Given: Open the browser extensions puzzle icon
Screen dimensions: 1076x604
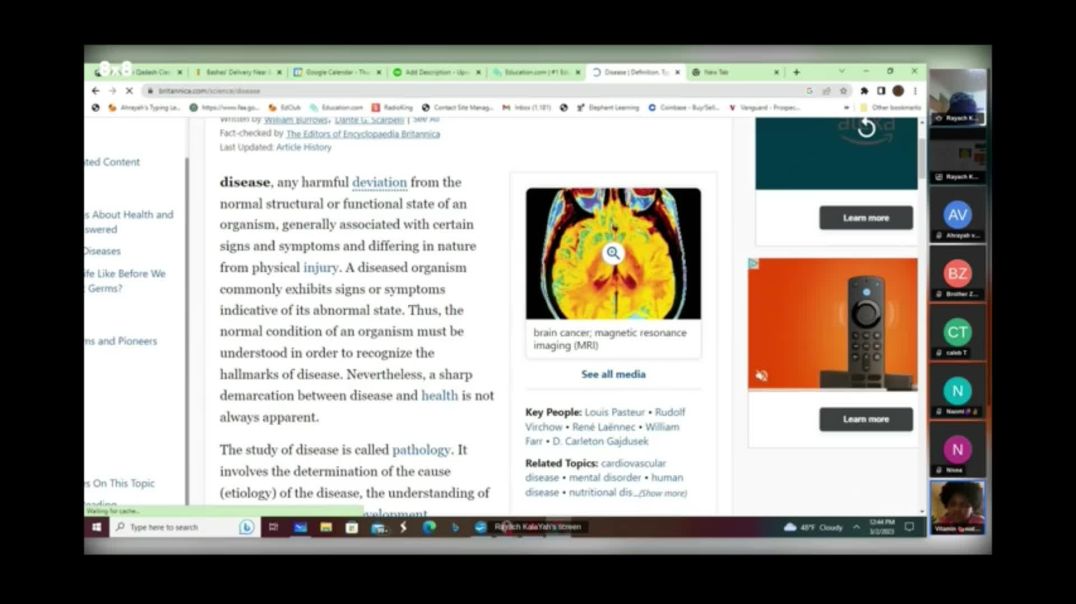Looking at the screenshot, I should [864, 91].
